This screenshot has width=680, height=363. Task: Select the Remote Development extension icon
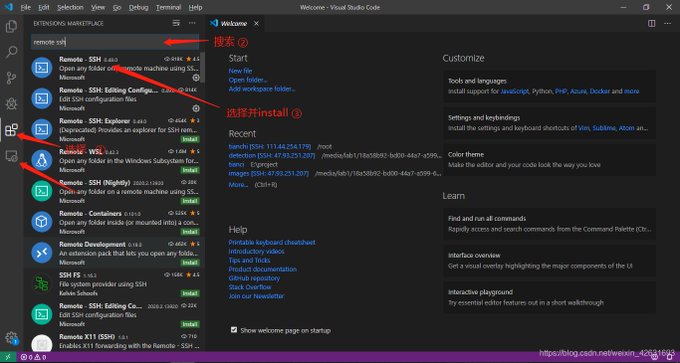click(x=42, y=253)
